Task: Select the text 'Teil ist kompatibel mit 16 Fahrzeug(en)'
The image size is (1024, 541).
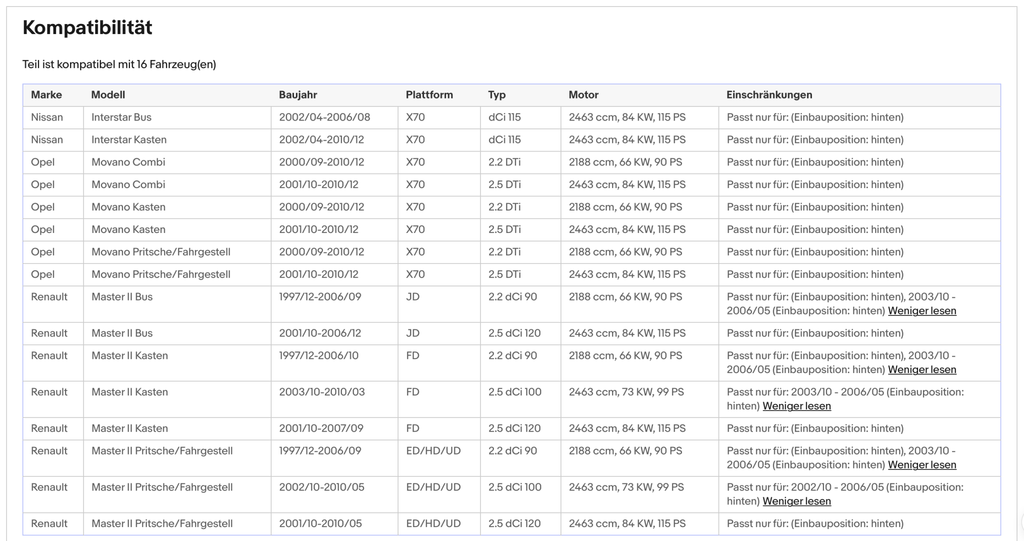Action: [x=120, y=65]
